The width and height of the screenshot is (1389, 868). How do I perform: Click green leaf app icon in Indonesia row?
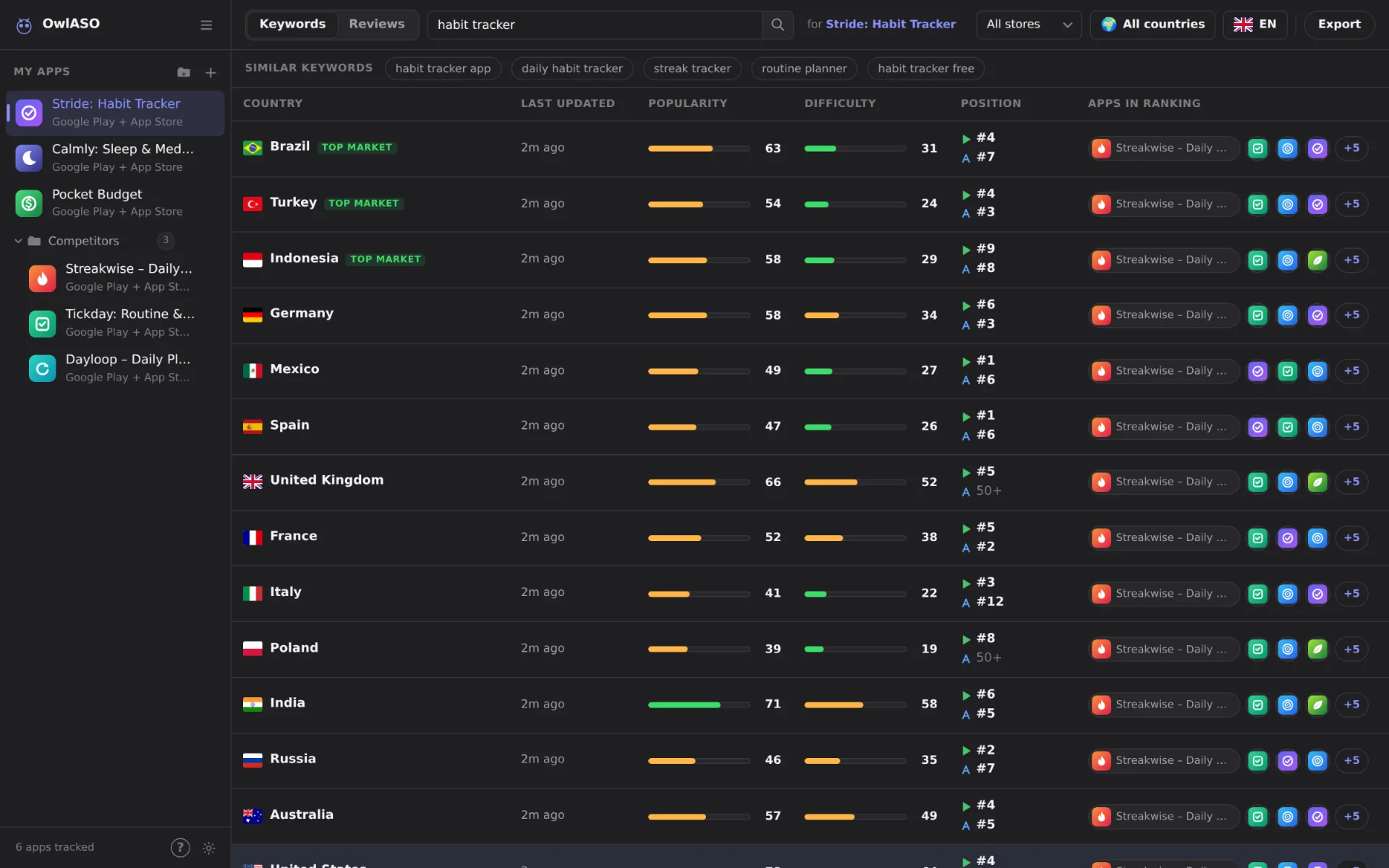click(x=1317, y=260)
